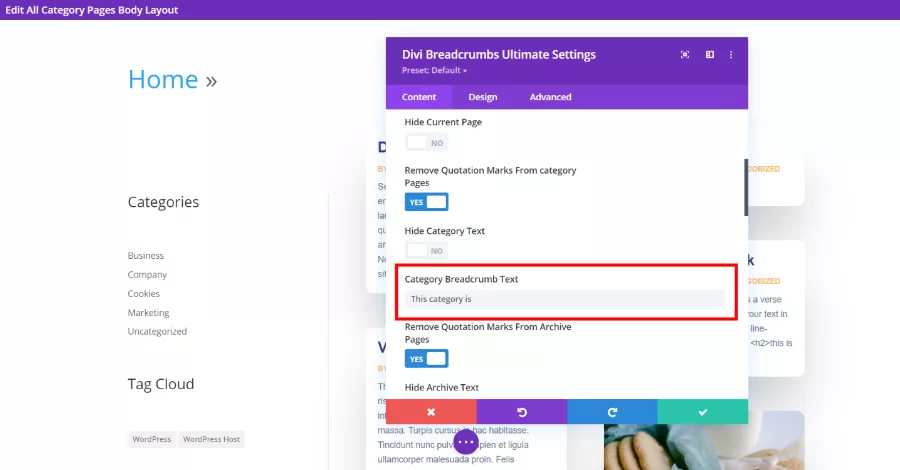This screenshot has width=900, height=470.
Task: Redo the change with the blue button
Action: click(x=612, y=411)
